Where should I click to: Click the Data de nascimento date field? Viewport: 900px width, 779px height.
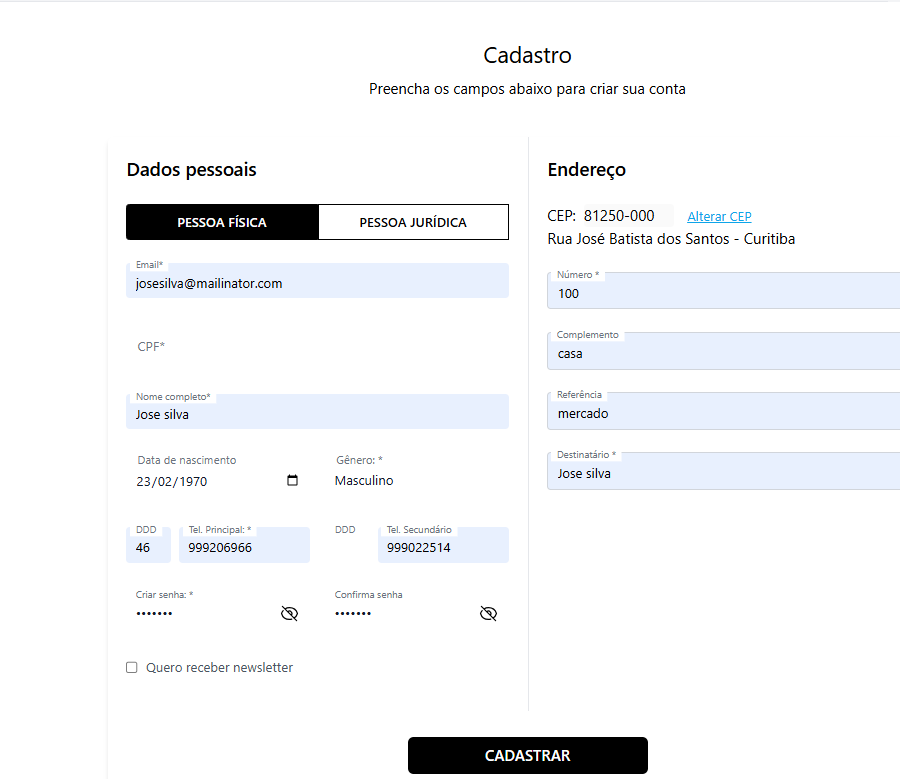click(205, 481)
